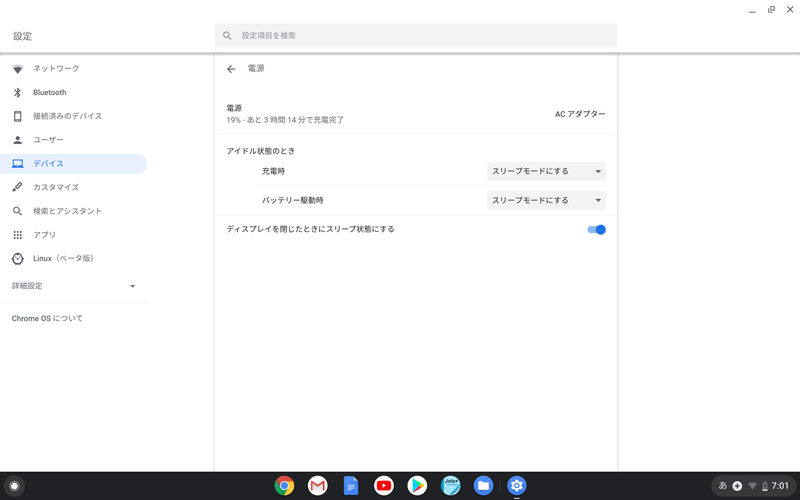Screen dimensions: 800x500
Task: Click the battery icon in system tray
Action: pyautogui.click(x=765, y=486)
